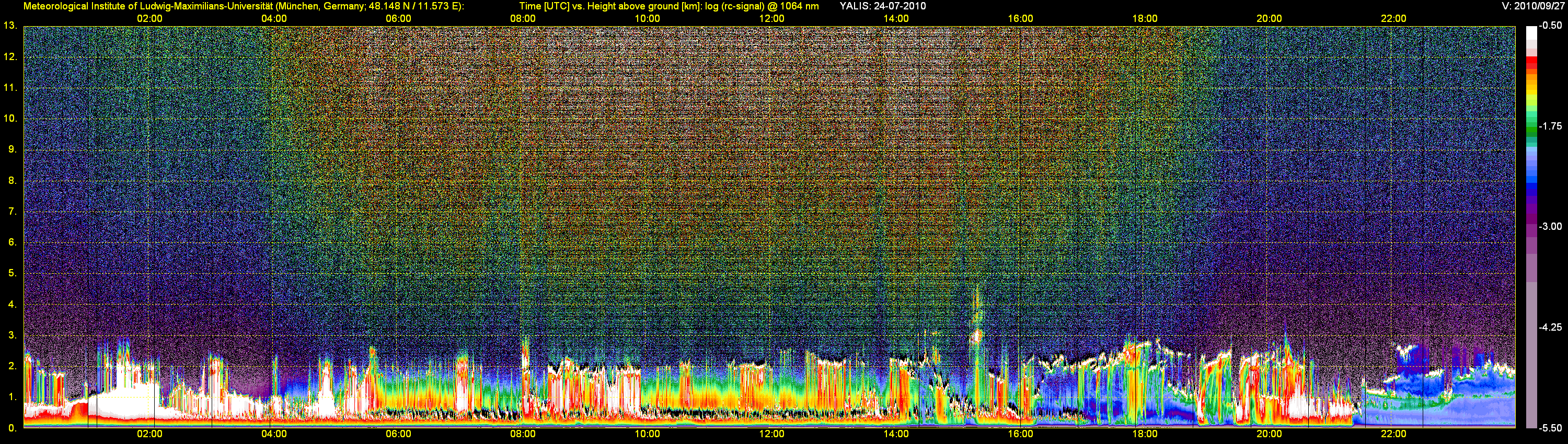Click the '4.' height axis label
Viewport: 1568px width, 444px height.
click(12, 304)
